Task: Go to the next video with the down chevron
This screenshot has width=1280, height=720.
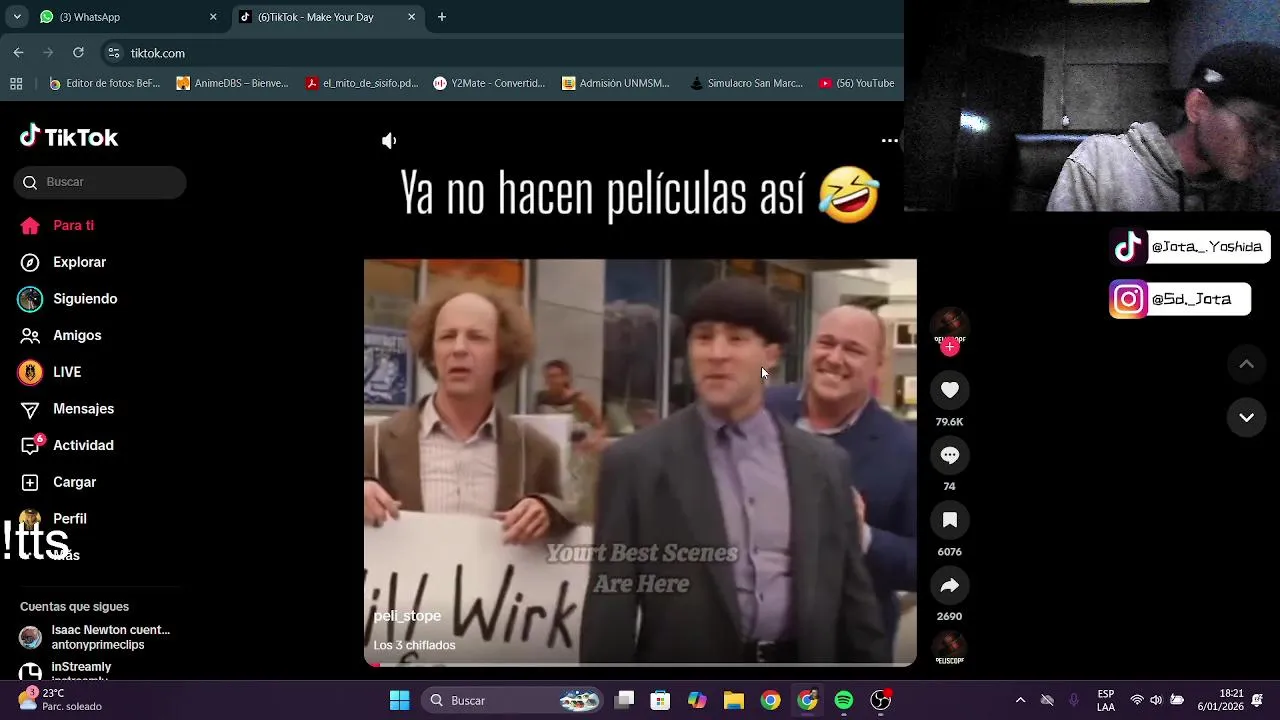Action: pos(1246,417)
